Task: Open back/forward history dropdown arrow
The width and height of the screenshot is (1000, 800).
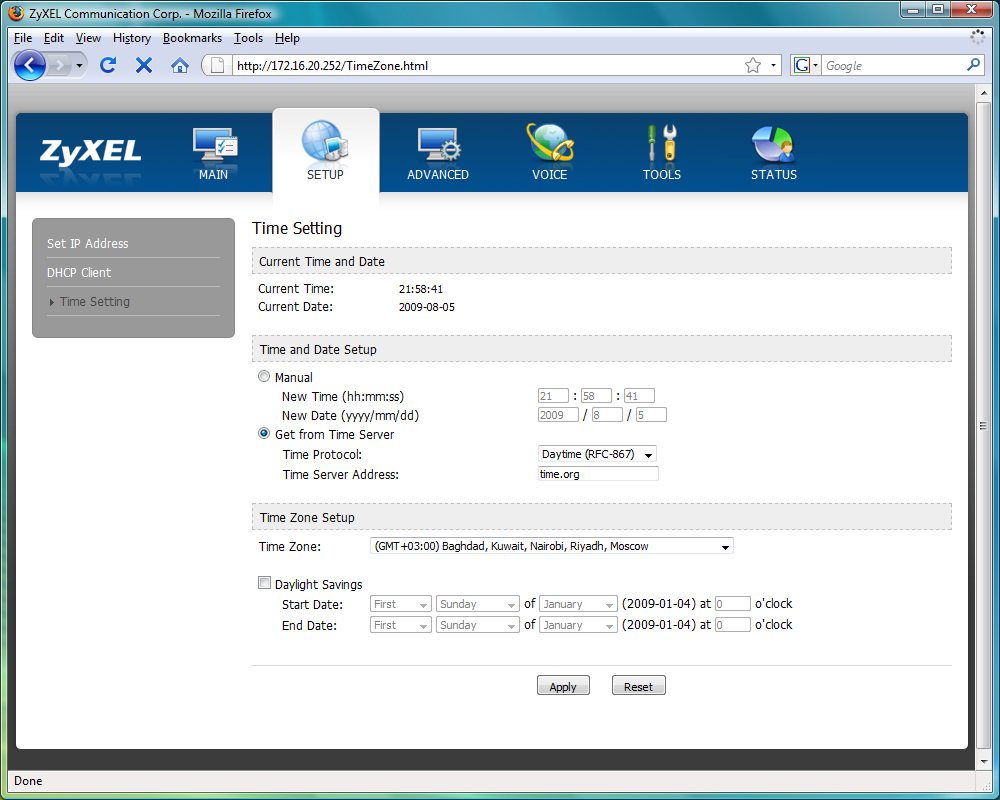Action: pyautogui.click(x=79, y=65)
